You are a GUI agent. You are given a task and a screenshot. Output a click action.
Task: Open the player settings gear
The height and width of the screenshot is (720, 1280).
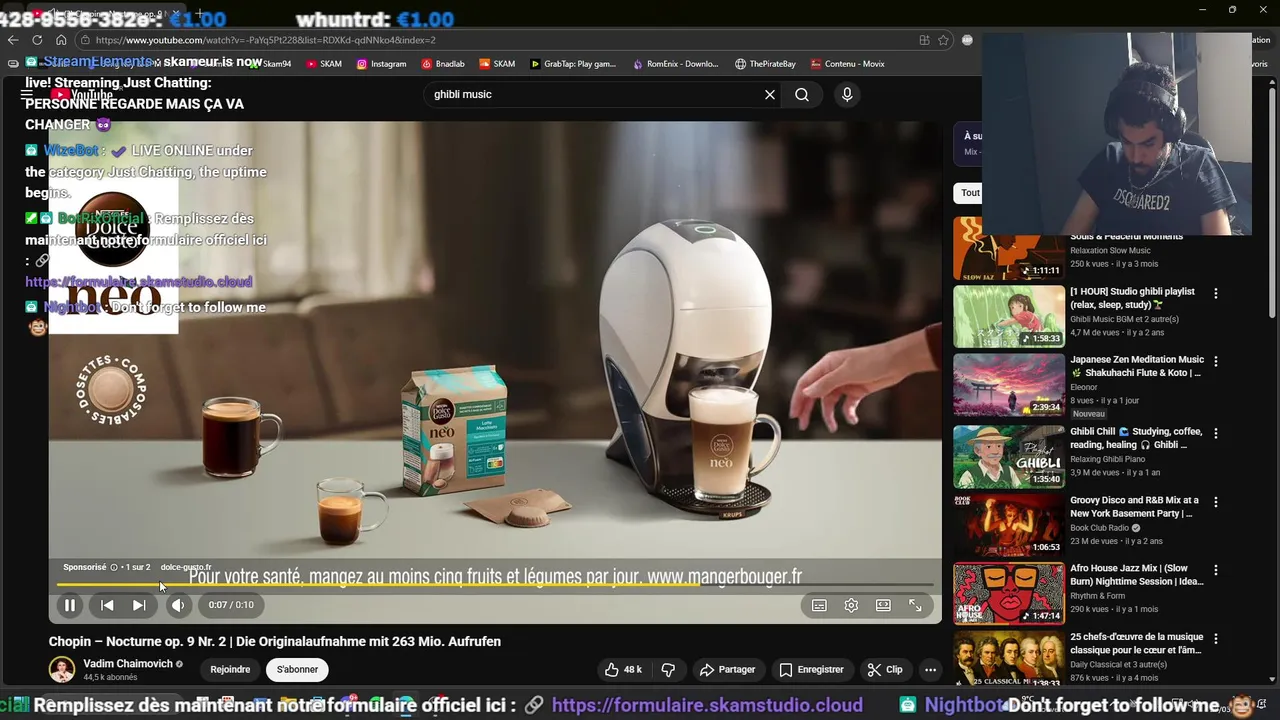(851, 605)
